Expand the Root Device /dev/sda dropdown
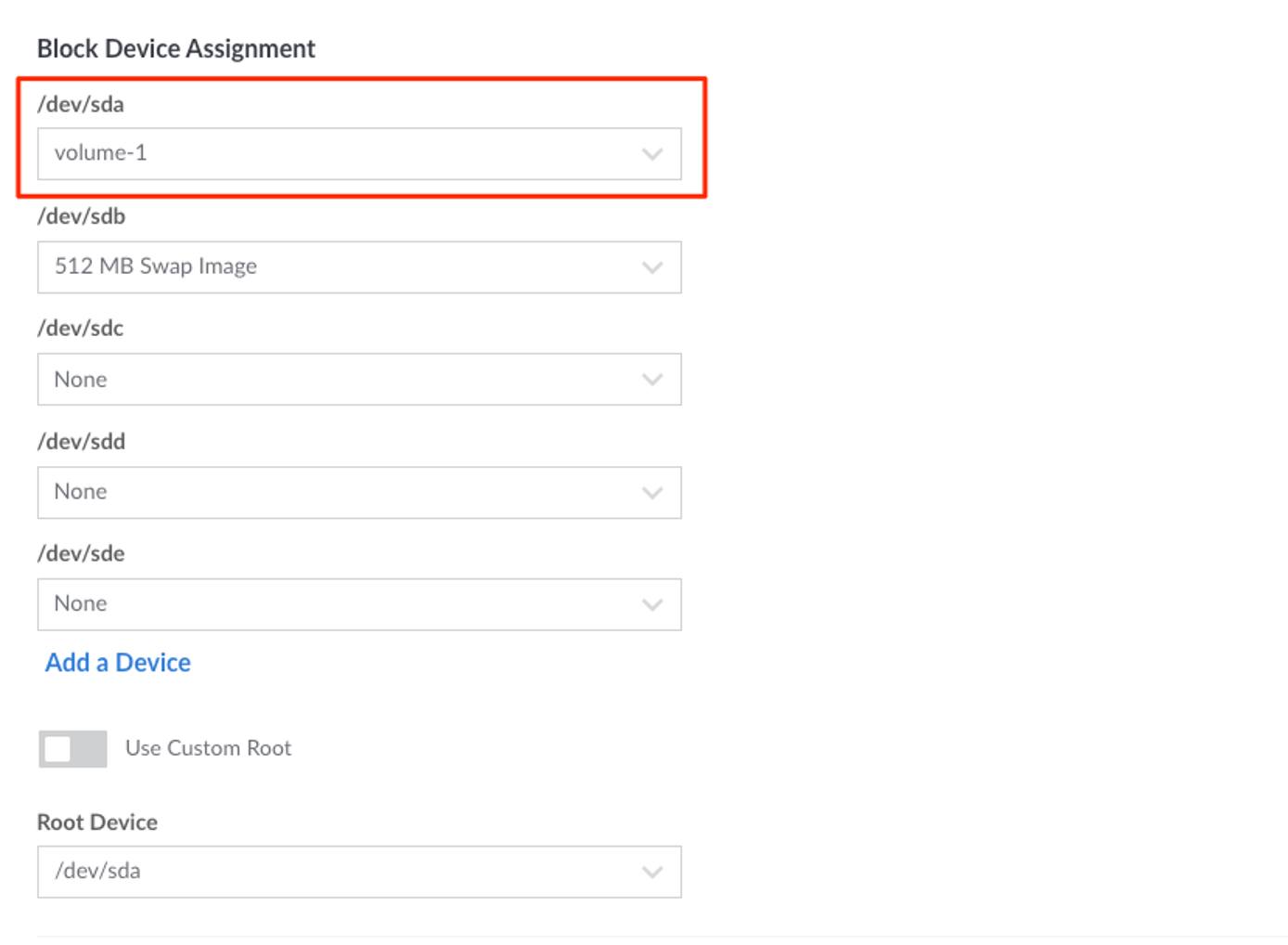Viewport: 1288px width, 945px height. point(359,871)
